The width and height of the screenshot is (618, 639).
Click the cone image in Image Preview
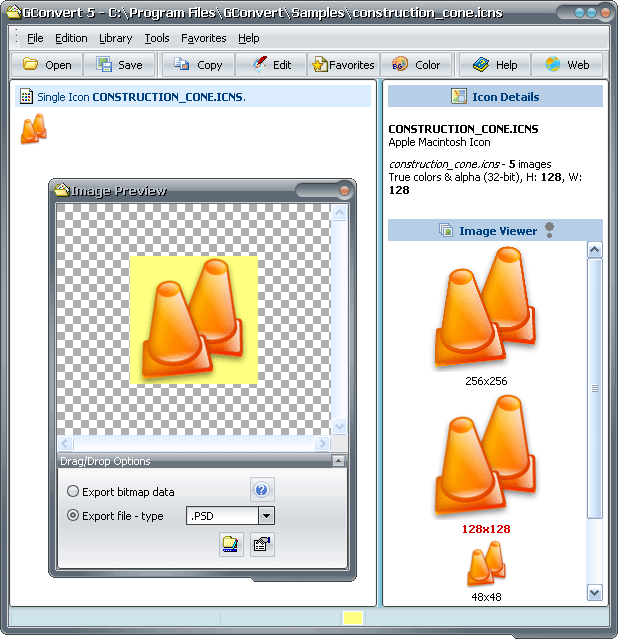point(194,320)
